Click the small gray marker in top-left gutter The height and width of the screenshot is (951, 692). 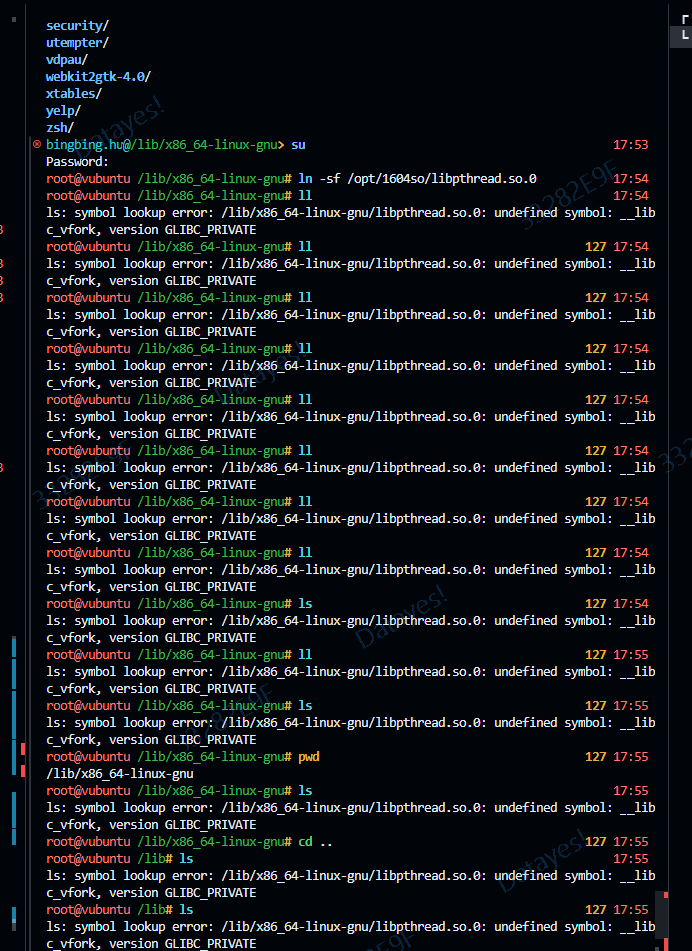click(13, 19)
